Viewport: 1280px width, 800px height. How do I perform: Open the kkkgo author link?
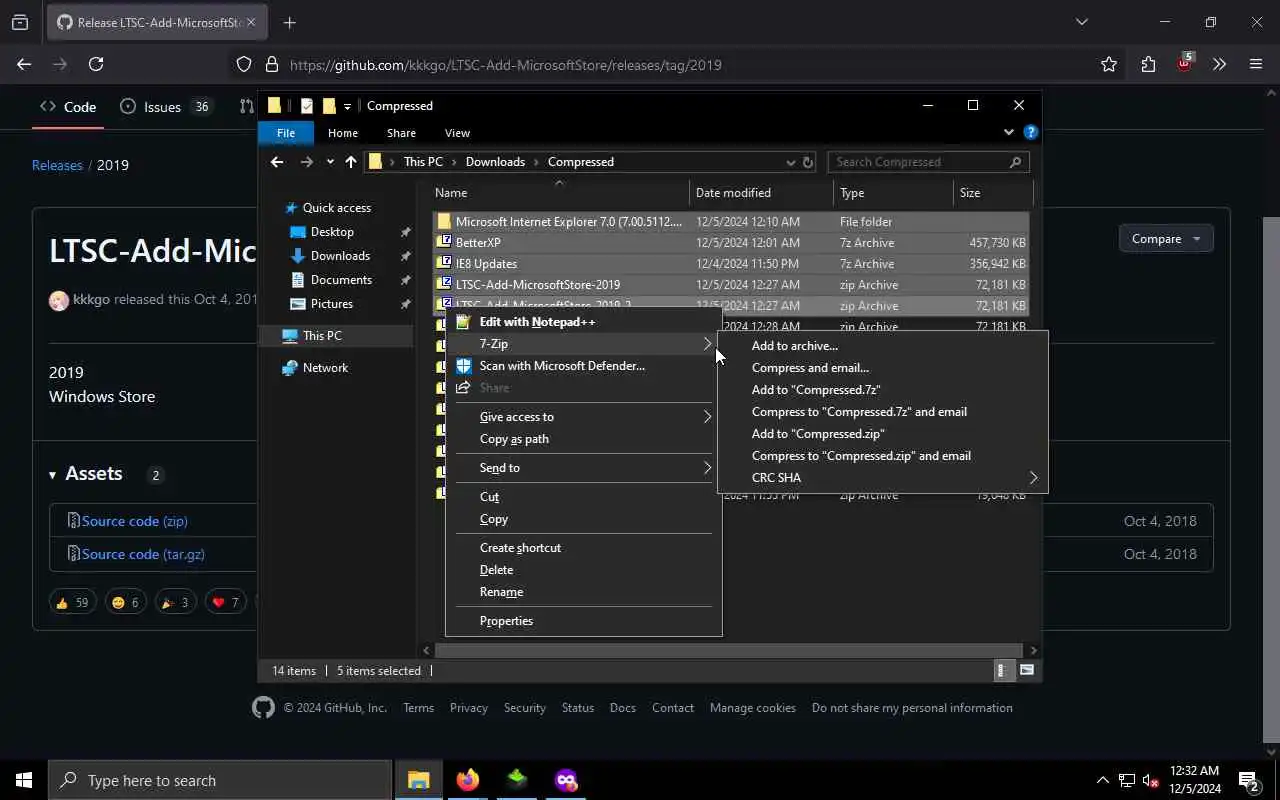coord(91,299)
